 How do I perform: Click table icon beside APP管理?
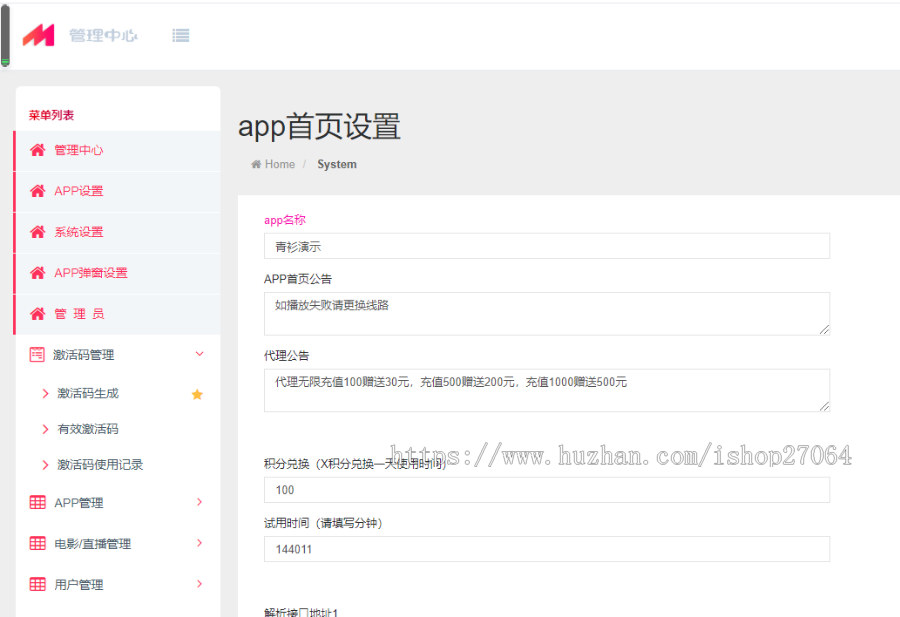(x=37, y=503)
